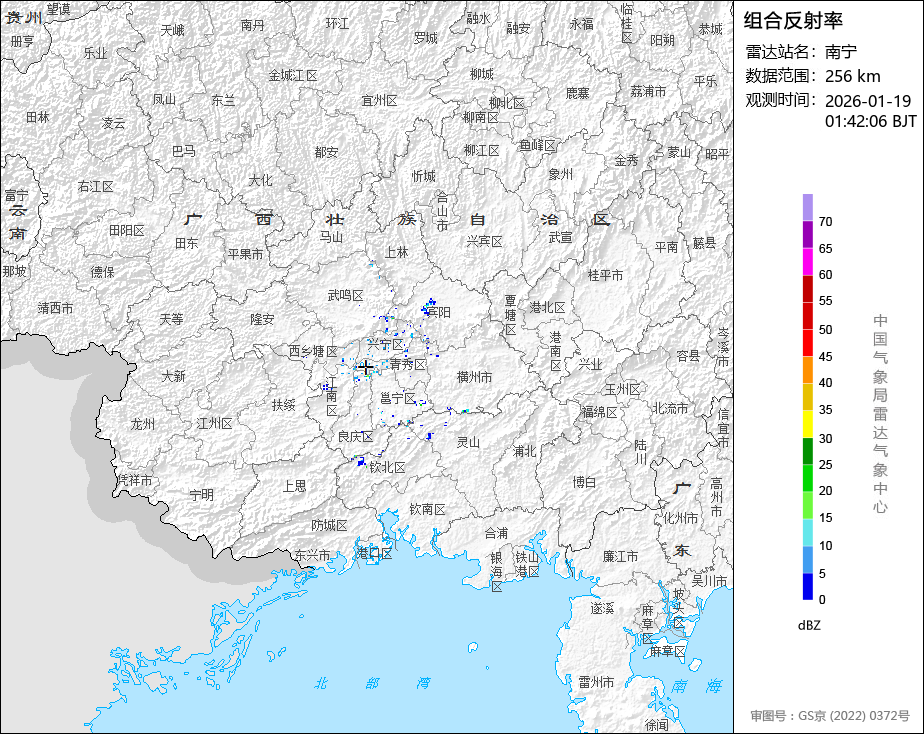Screen dimensions: 924x734
Task: Click the 马山 label
Action: pos(331,237)
